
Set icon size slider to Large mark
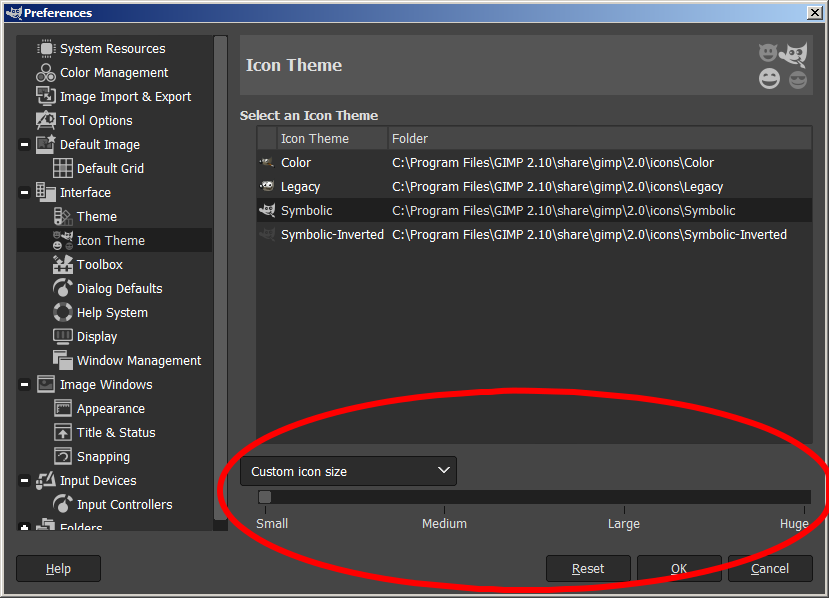[624, 497]
